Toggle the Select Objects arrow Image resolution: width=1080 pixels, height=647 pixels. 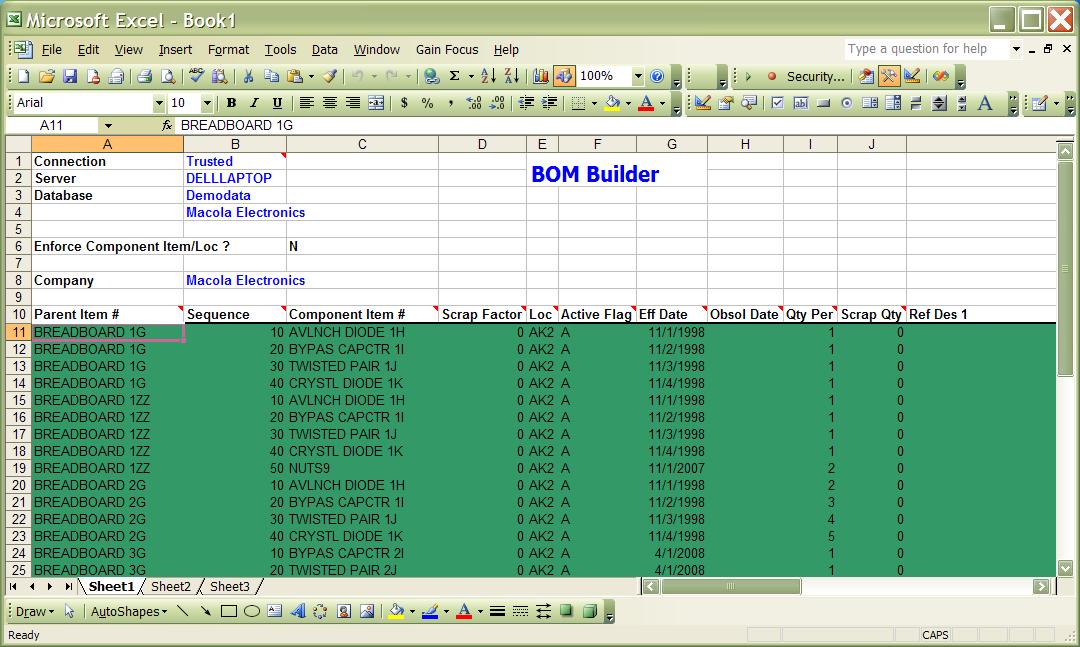click(70, 612)
